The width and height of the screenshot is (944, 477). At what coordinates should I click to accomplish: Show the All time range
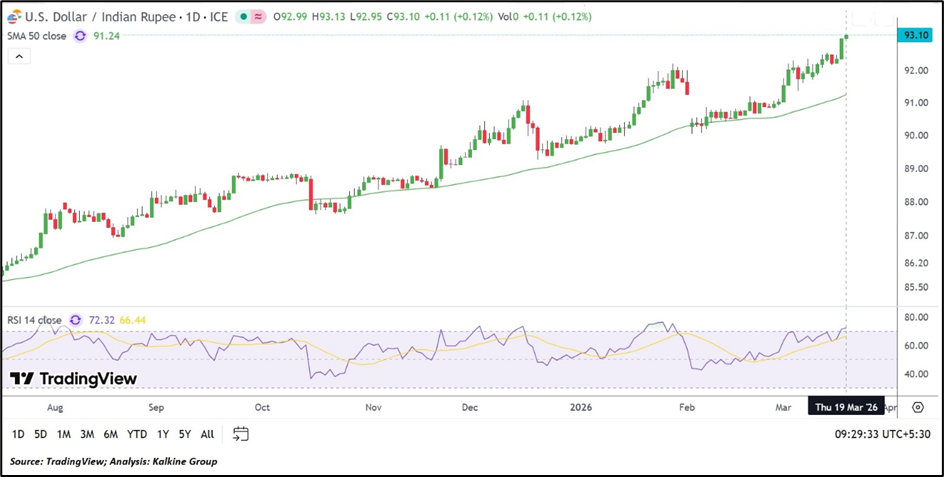tap(207, 435)
